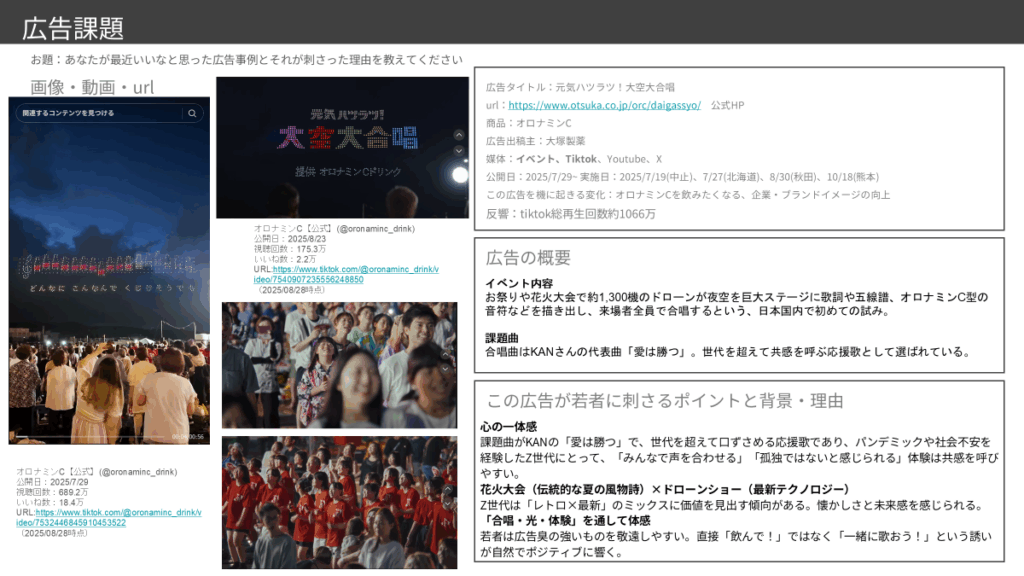Click the この広告が若者に刺さるポイント heading
This screenshot has width=1024, height=576.
coord(664,401)
